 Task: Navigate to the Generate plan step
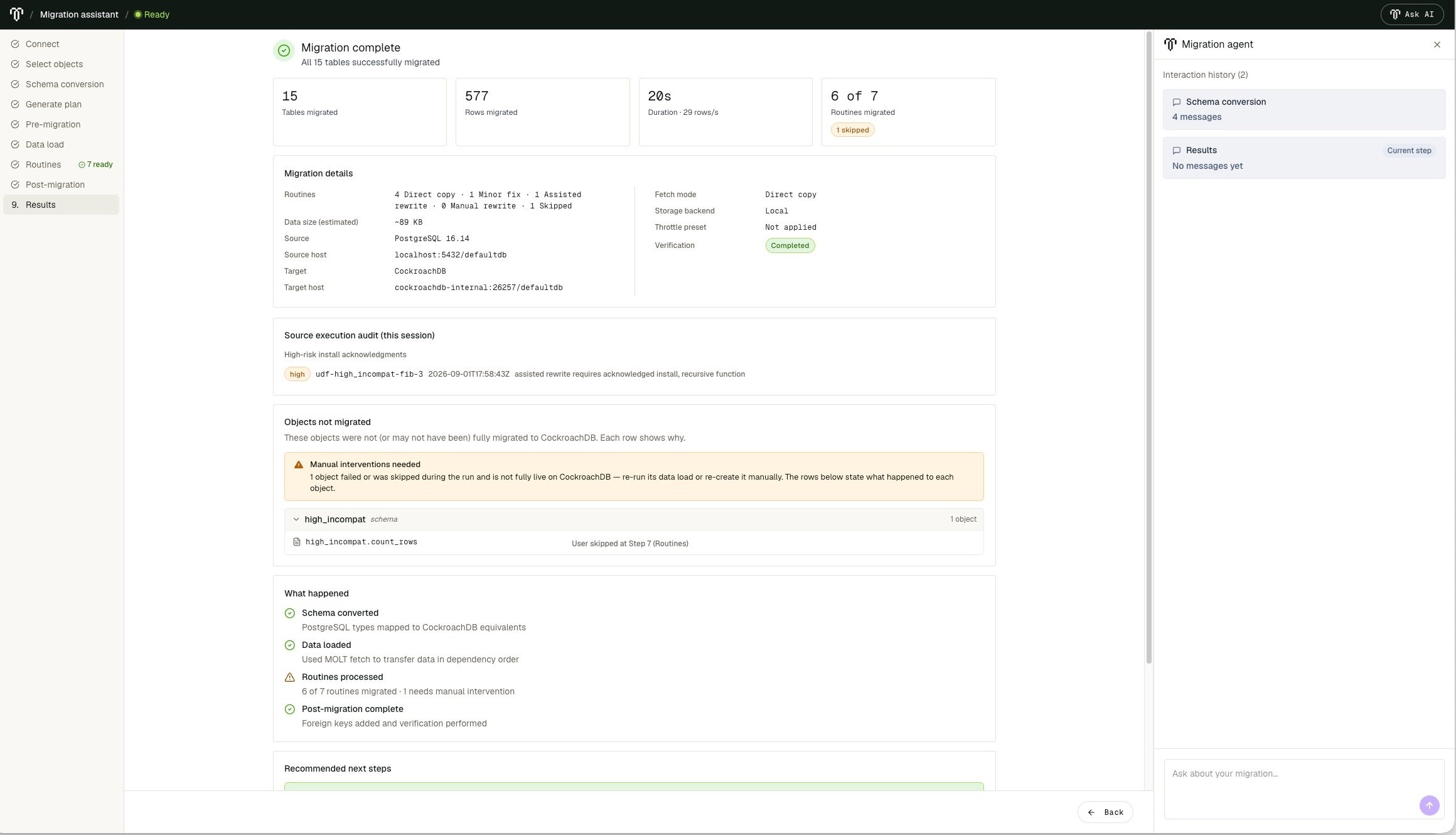pyautogui.click(x=61, y=104)
